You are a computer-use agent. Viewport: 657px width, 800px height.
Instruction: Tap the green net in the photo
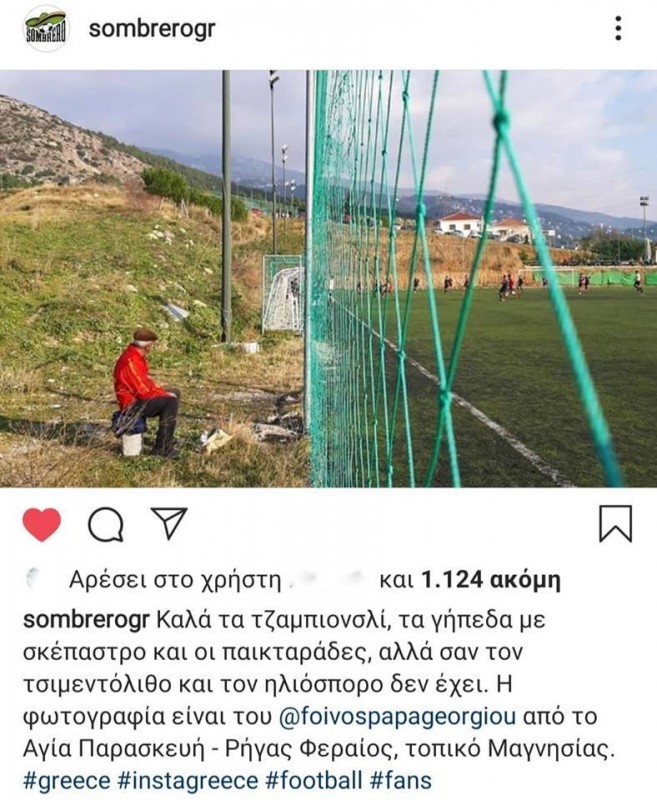459,279
